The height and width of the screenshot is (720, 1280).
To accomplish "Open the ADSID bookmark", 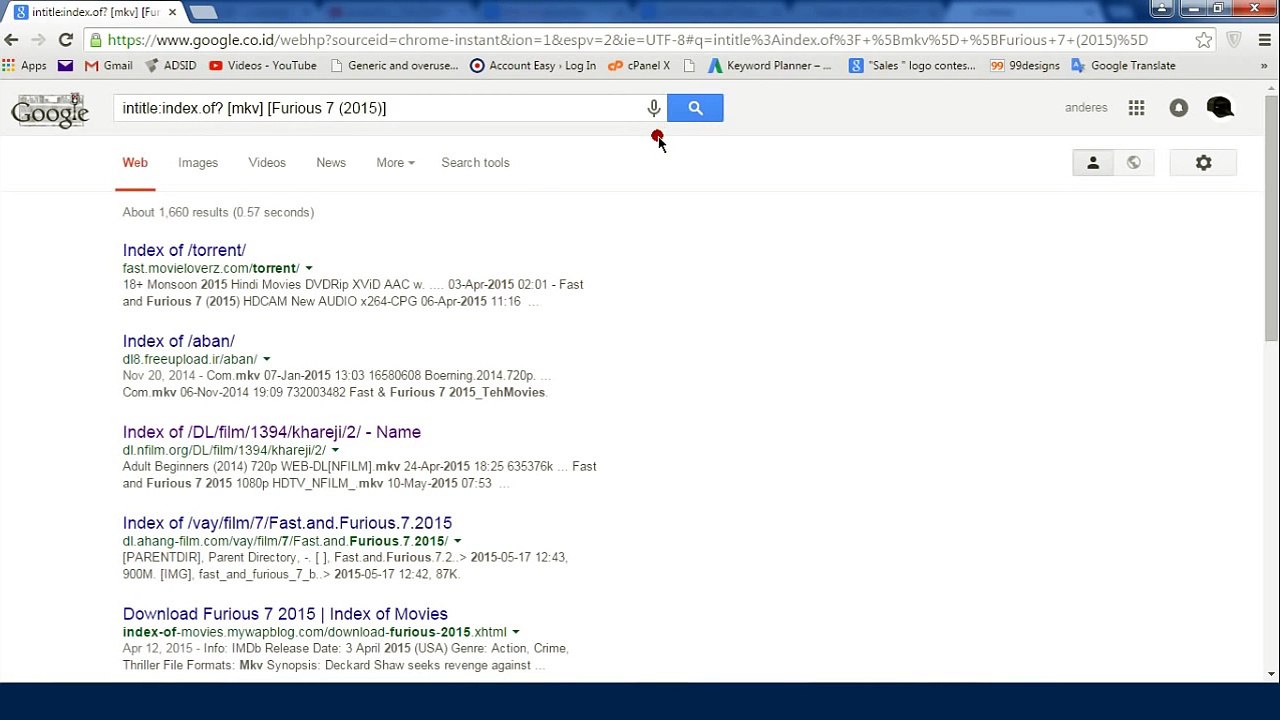I will (x=171, y=66).
